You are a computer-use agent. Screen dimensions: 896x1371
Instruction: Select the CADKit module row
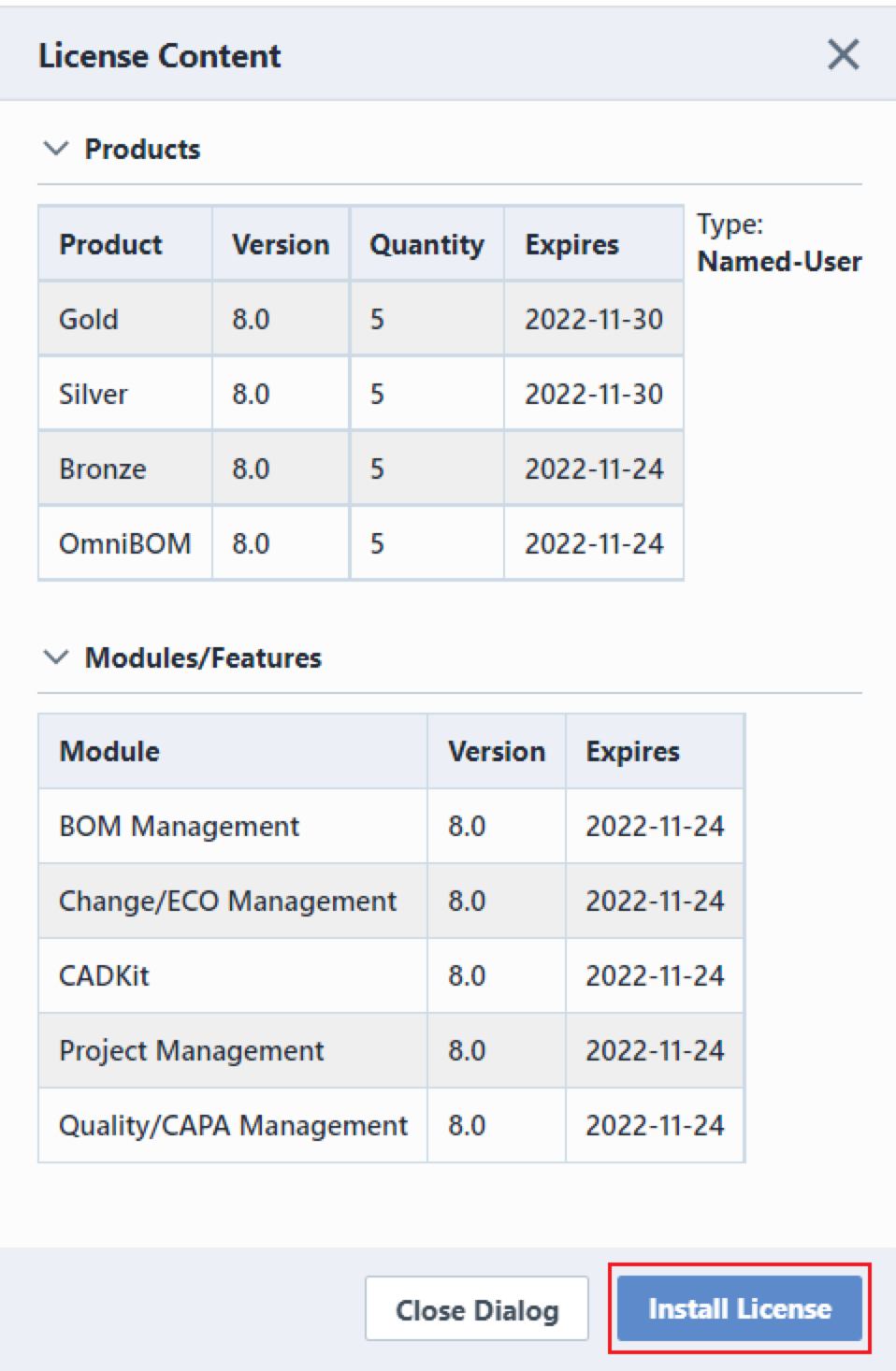[391, 975]
